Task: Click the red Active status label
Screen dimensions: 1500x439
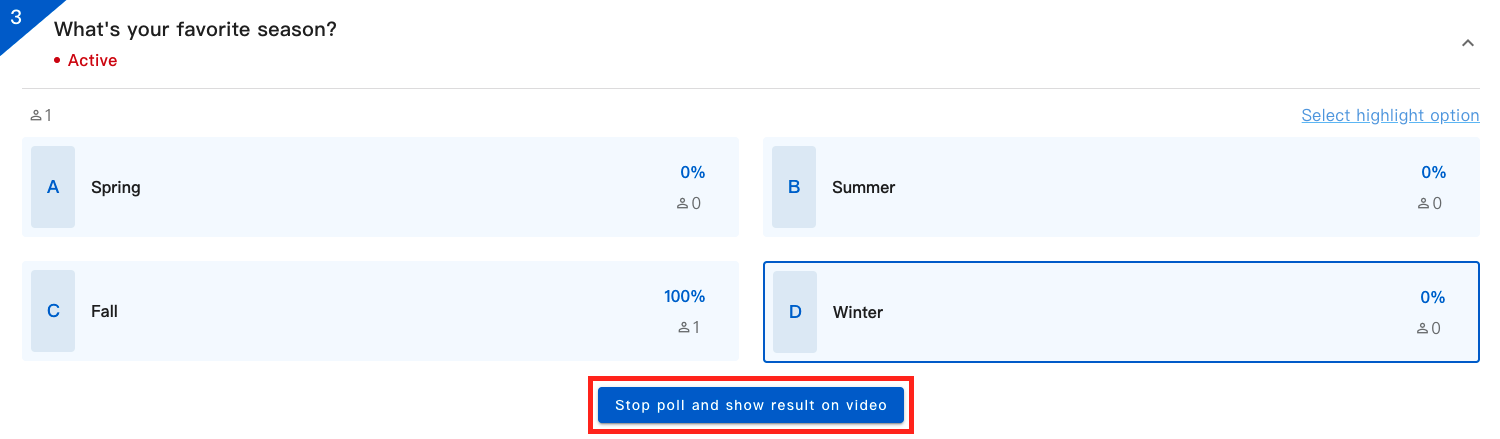Action: pyautogui.click(x=92, y=60)
